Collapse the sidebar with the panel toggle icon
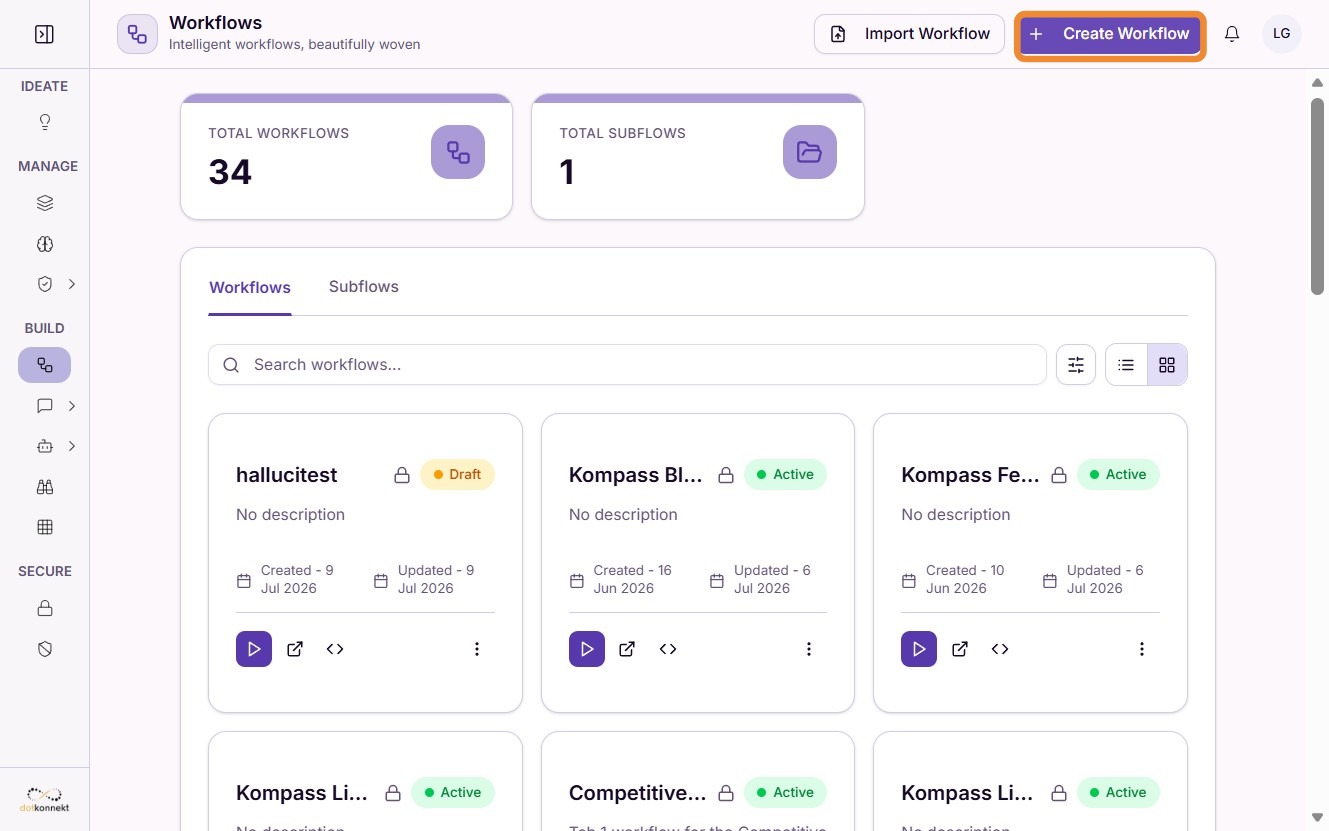1329x831 pixels. coord(44,34)
